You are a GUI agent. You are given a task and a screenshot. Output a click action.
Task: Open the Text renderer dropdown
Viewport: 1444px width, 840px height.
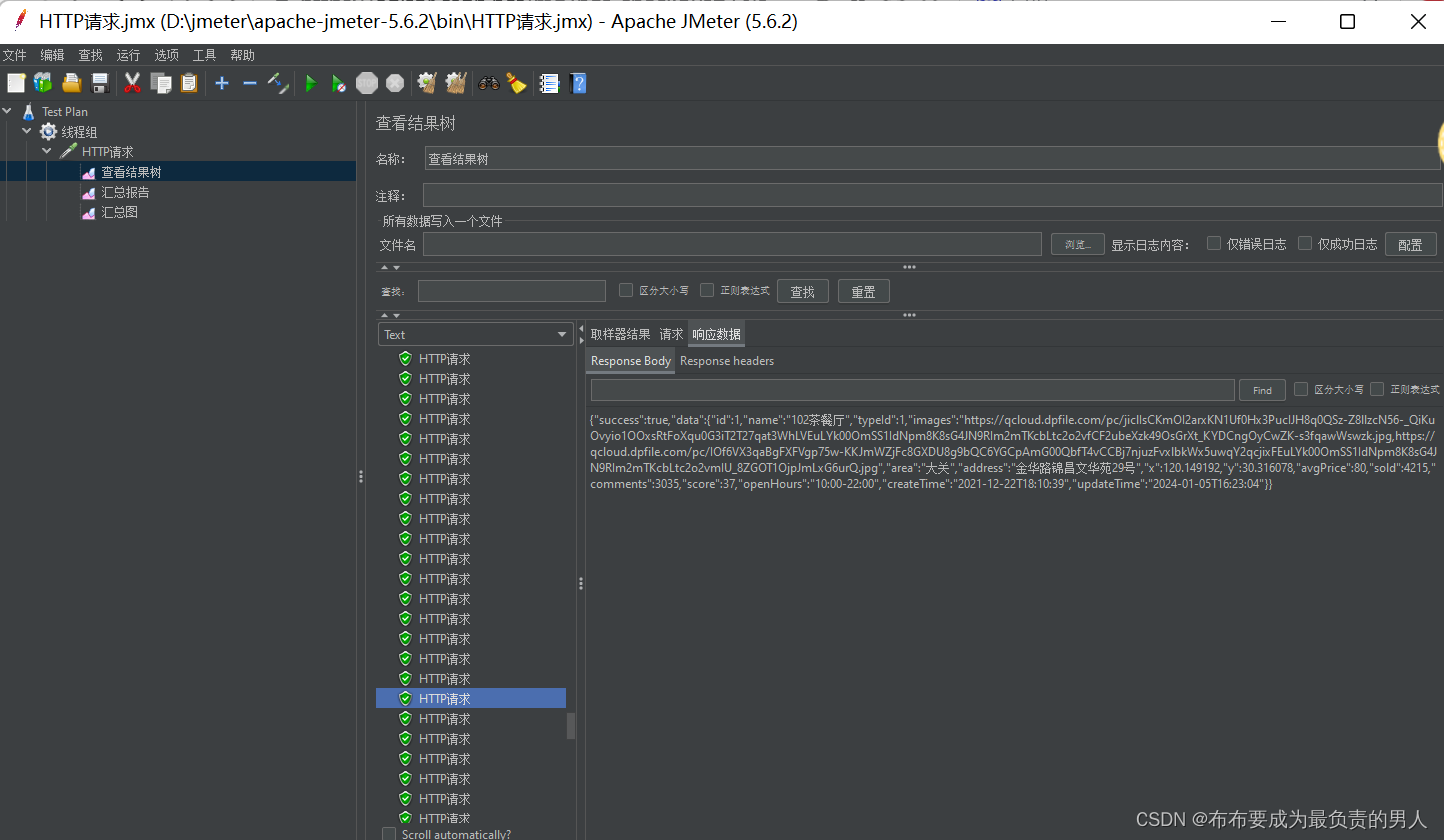(x=476, y=334)
